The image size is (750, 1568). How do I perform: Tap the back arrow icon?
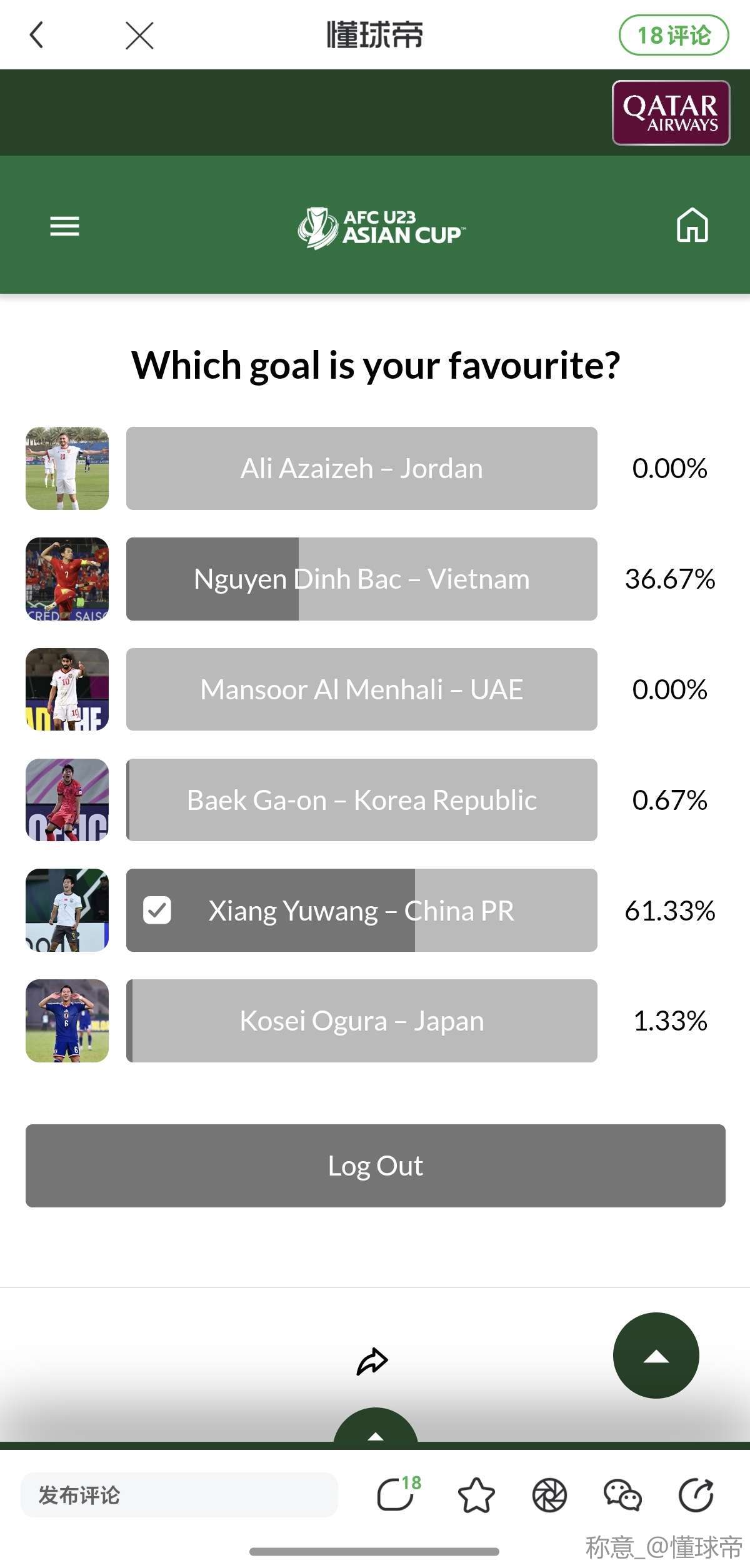coord(37,35)
